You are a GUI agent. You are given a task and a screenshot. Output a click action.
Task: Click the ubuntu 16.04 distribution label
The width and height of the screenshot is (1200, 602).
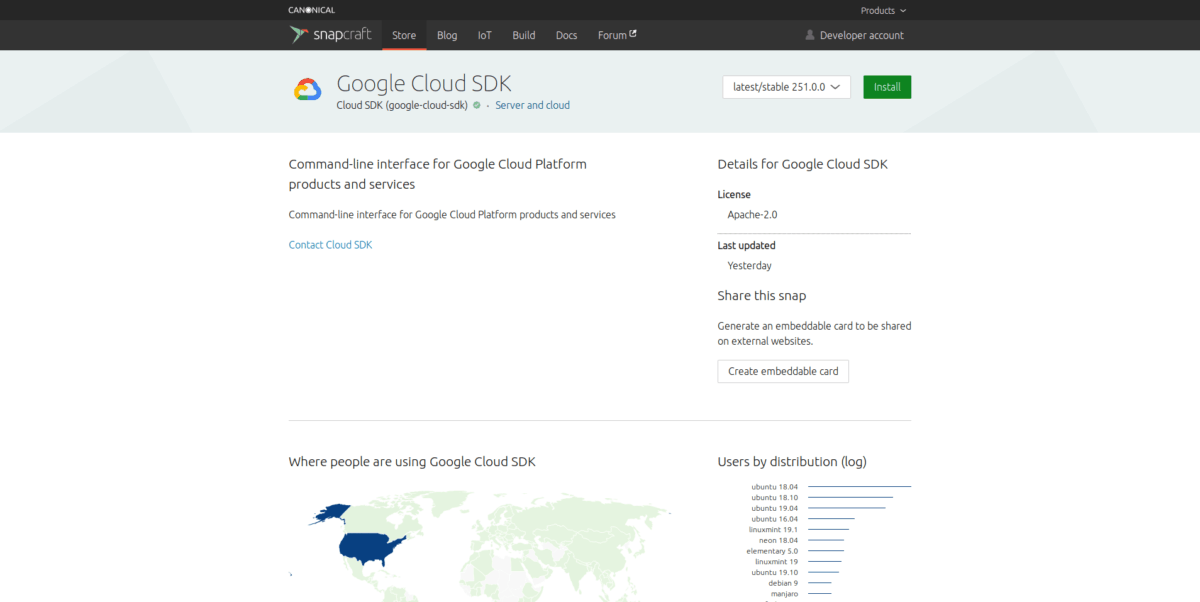pyautogui.click(x=774, y=519)
